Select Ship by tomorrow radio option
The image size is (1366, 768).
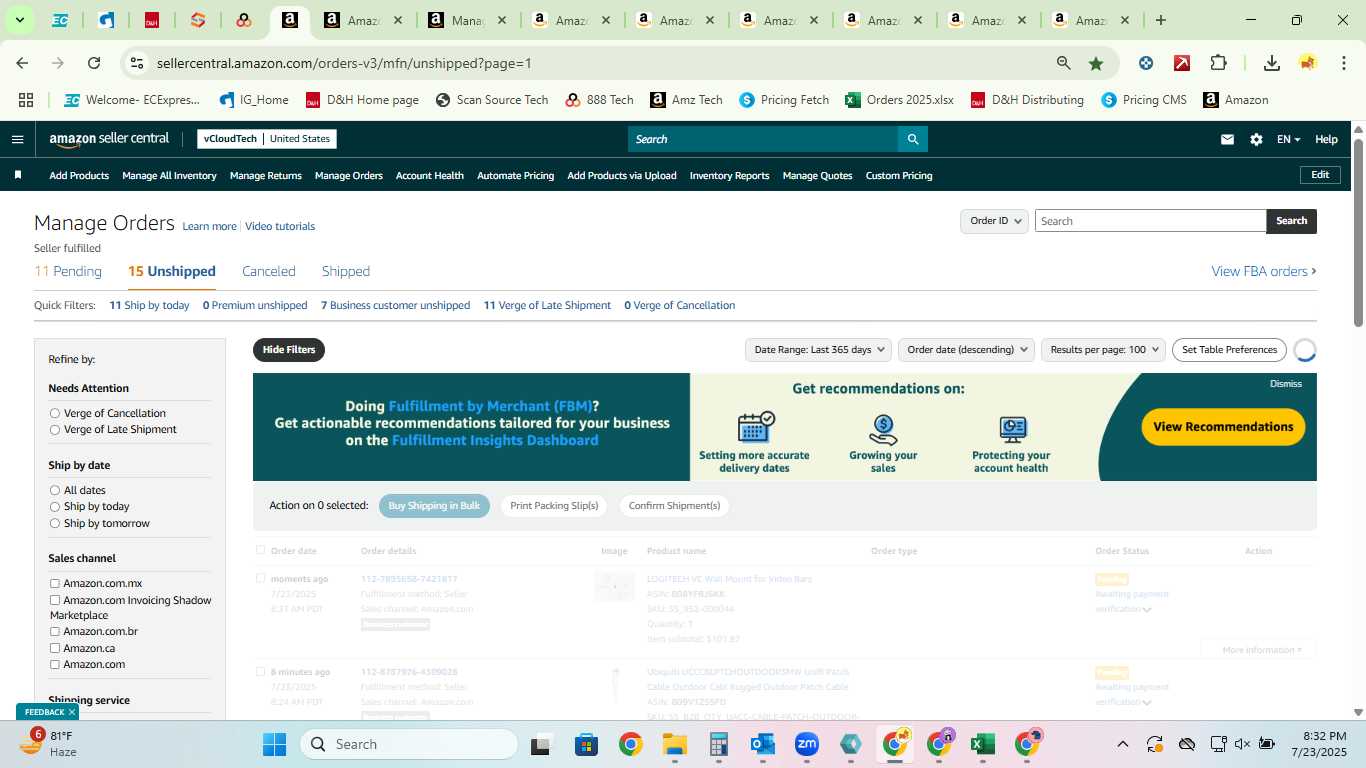tap(55, 523)
